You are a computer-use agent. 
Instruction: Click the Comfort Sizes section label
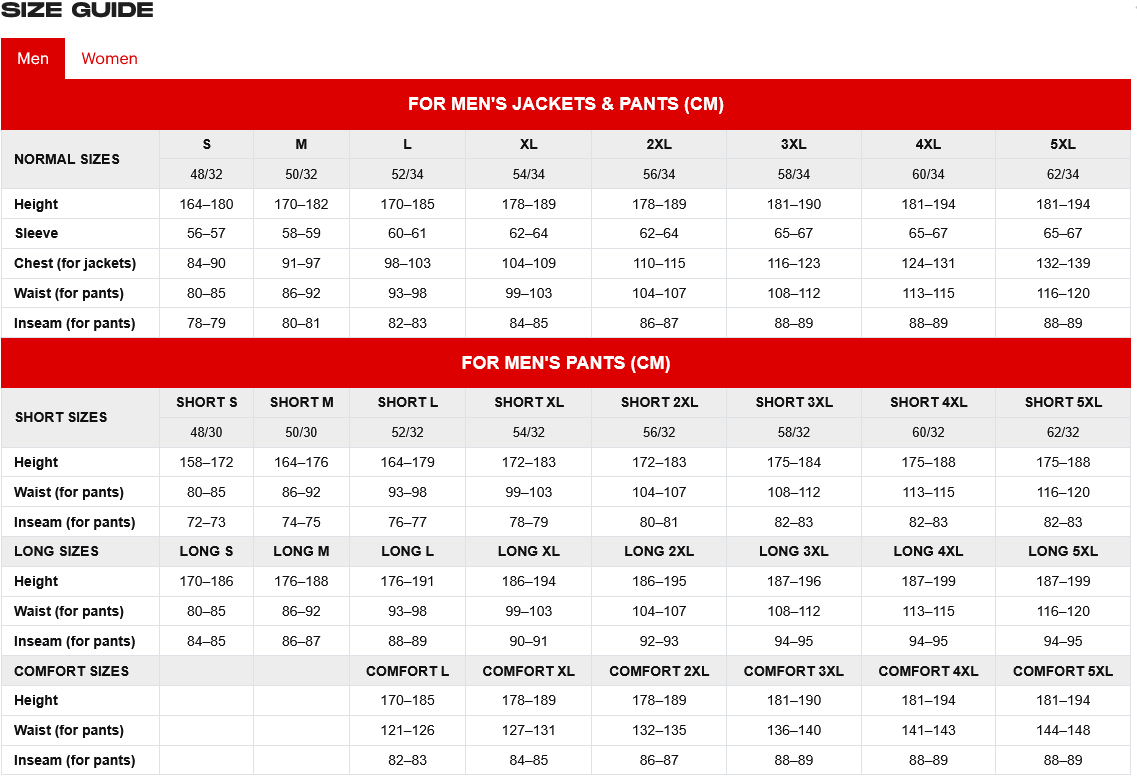coord(71,671)
